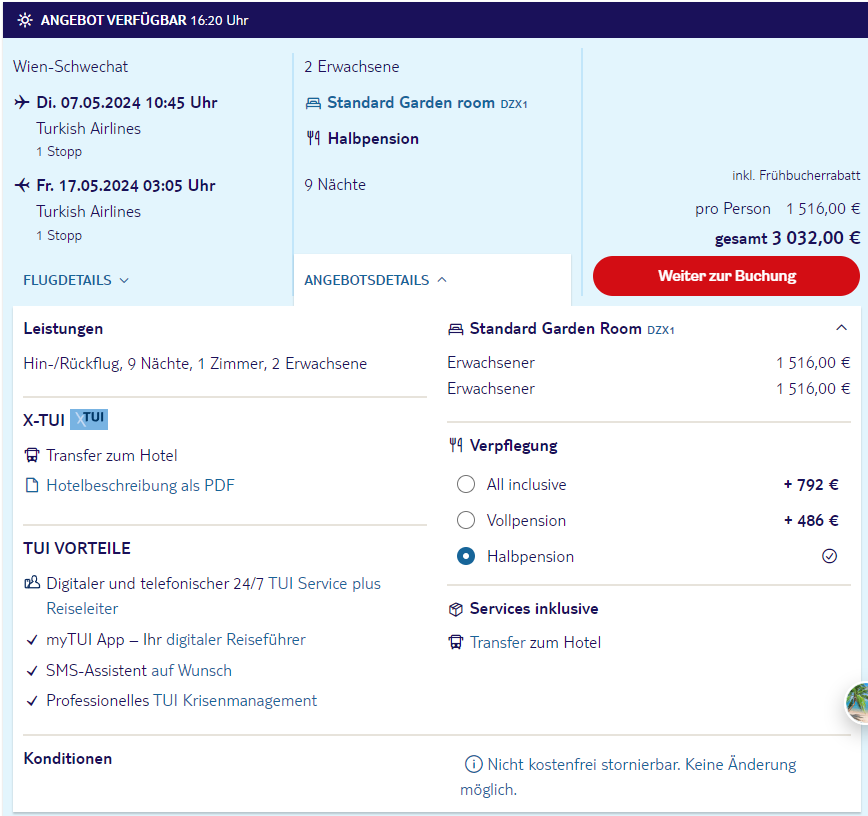
Task: Click 'Fr. 17.05.2024 03:05 Uhr' return text
Action: [x=126, y=185]
